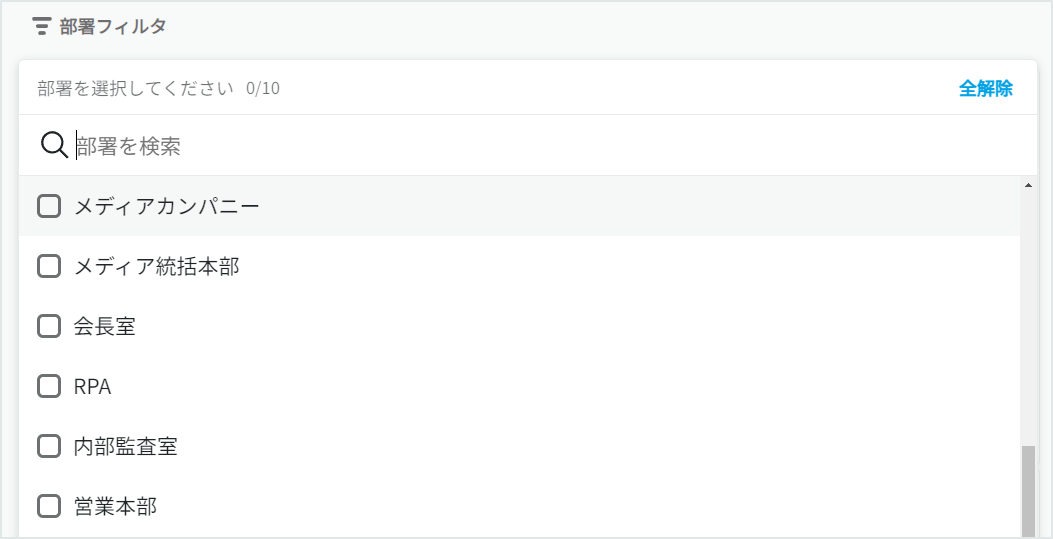Choose the メディアカンパニー list entry text
This screenshot has width=1053, height=539.
167,206
